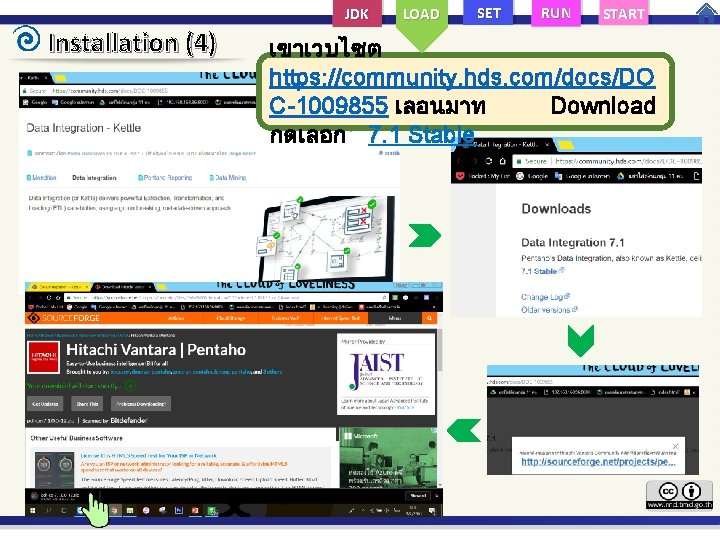The width and height of the screenshot is (720, 540).
Task: Open the Business VoIP menu on SourceForge
Action: pos(286,318)
